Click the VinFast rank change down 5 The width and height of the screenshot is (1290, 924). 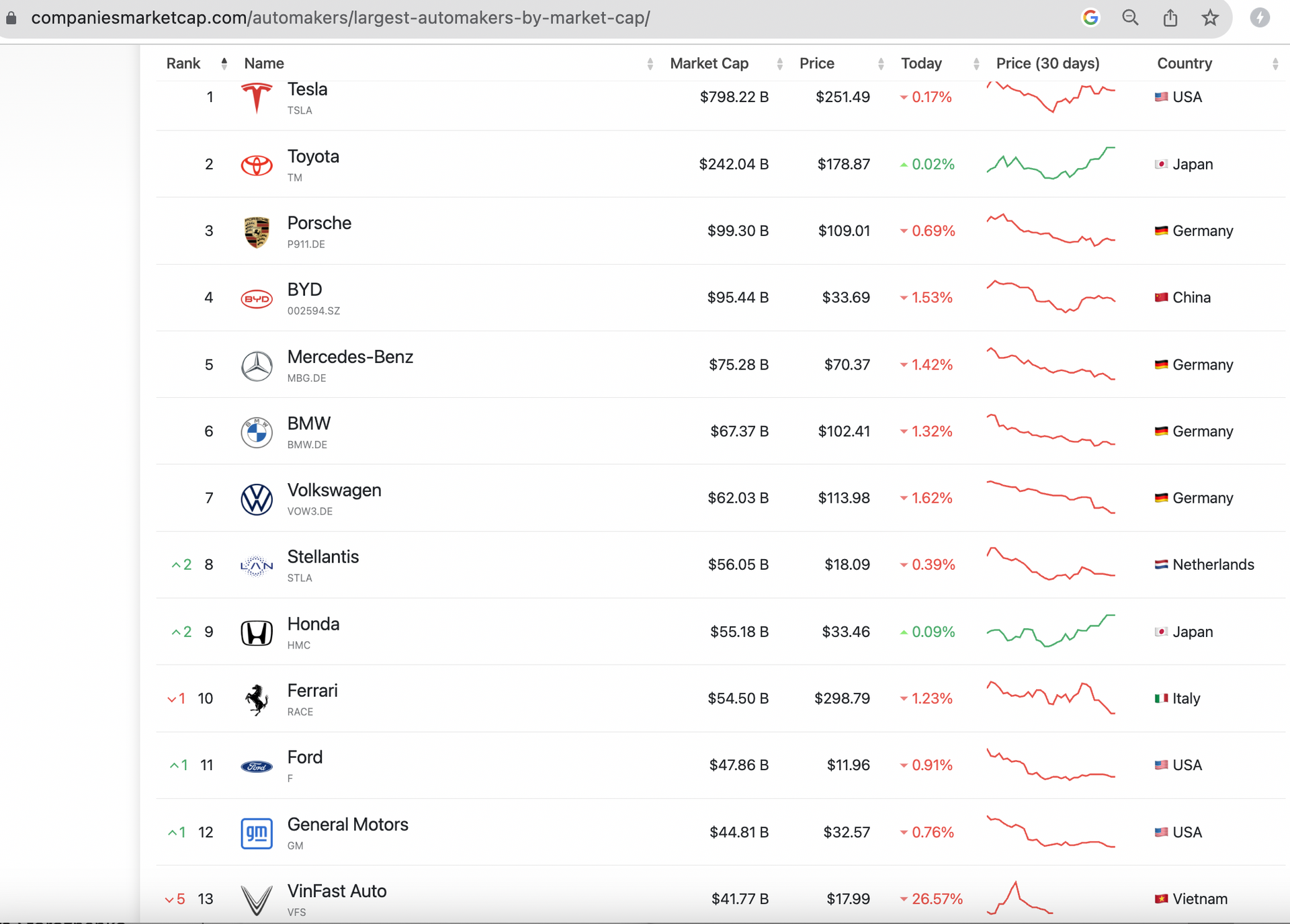click(175, 899)
